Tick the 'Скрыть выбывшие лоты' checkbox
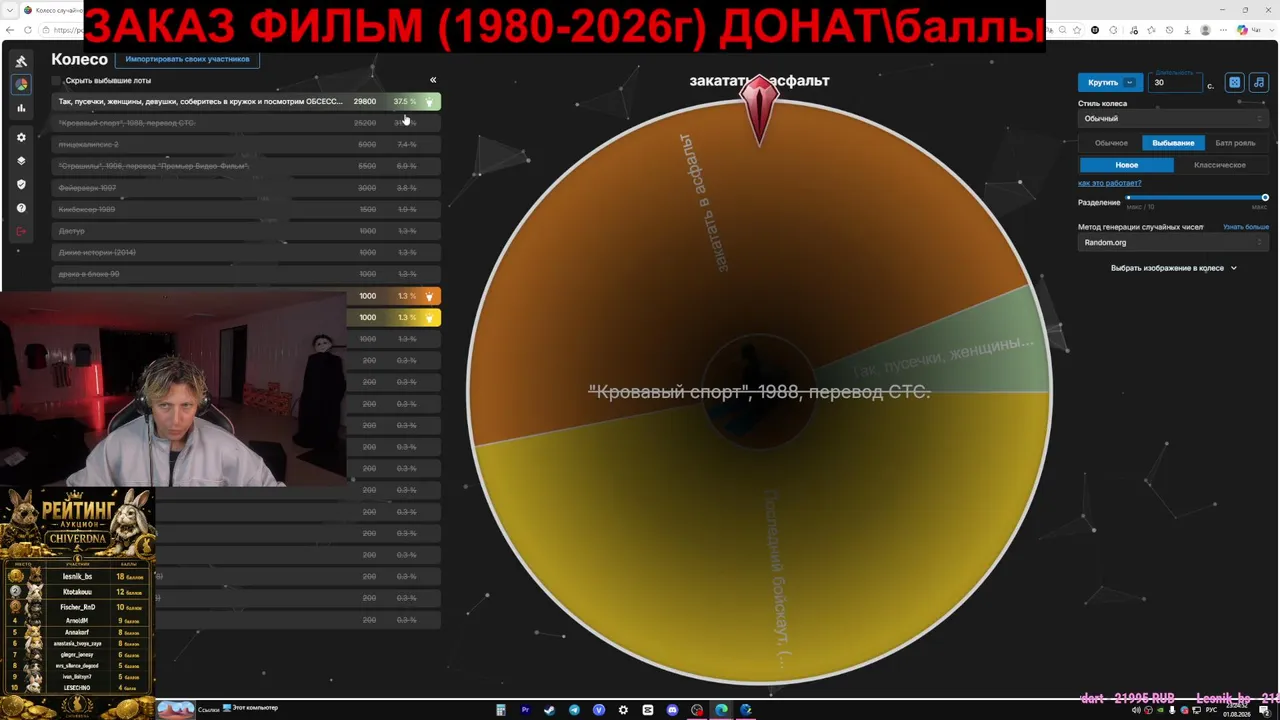The height and width of the screenshot is (720, 1280). (57, 80)
